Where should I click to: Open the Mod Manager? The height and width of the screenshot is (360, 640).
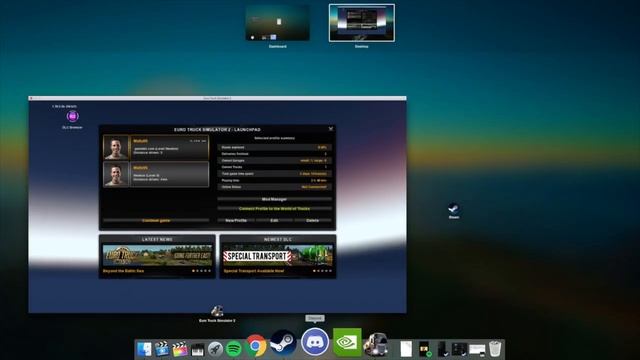274,199
